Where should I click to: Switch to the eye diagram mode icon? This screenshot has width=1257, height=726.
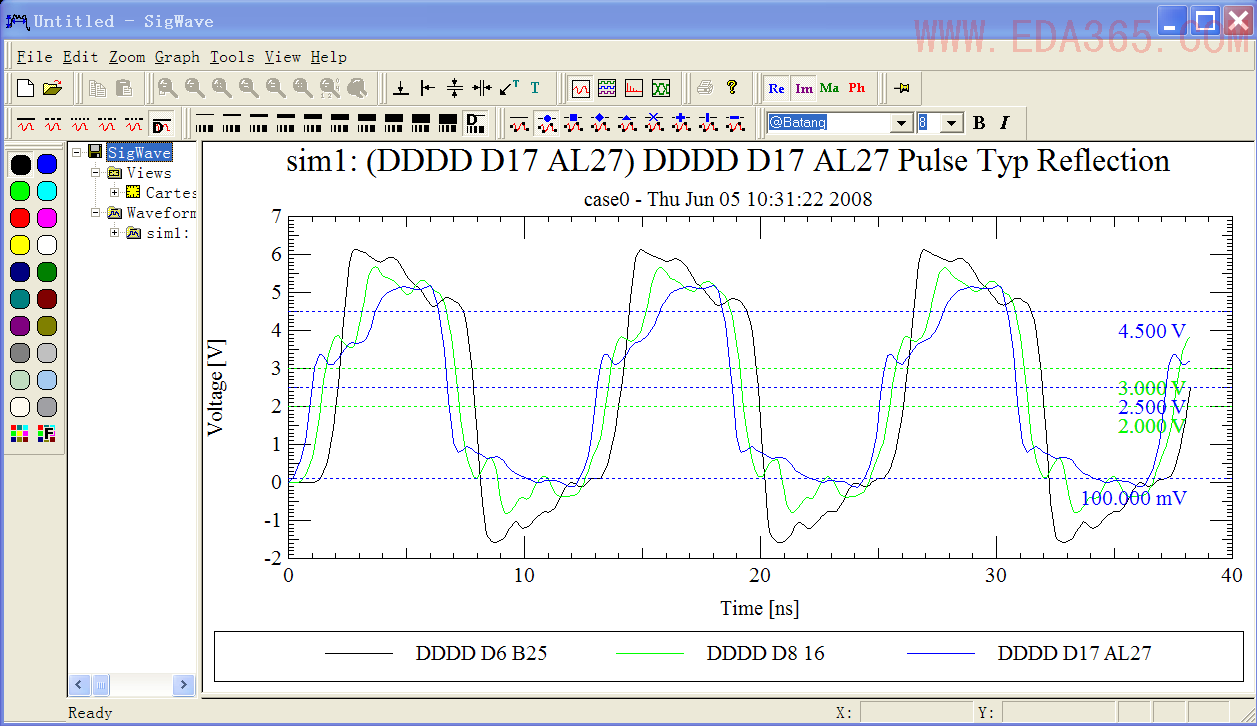(x=660, y=88)
